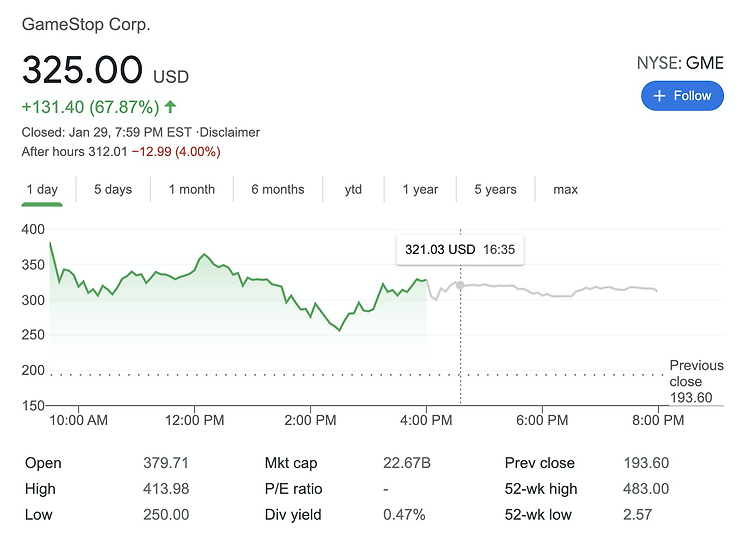The height and width of the screenshot is (538, 750).
Task: Click the NYSE: GME ticker label
Action: point(680,63)
